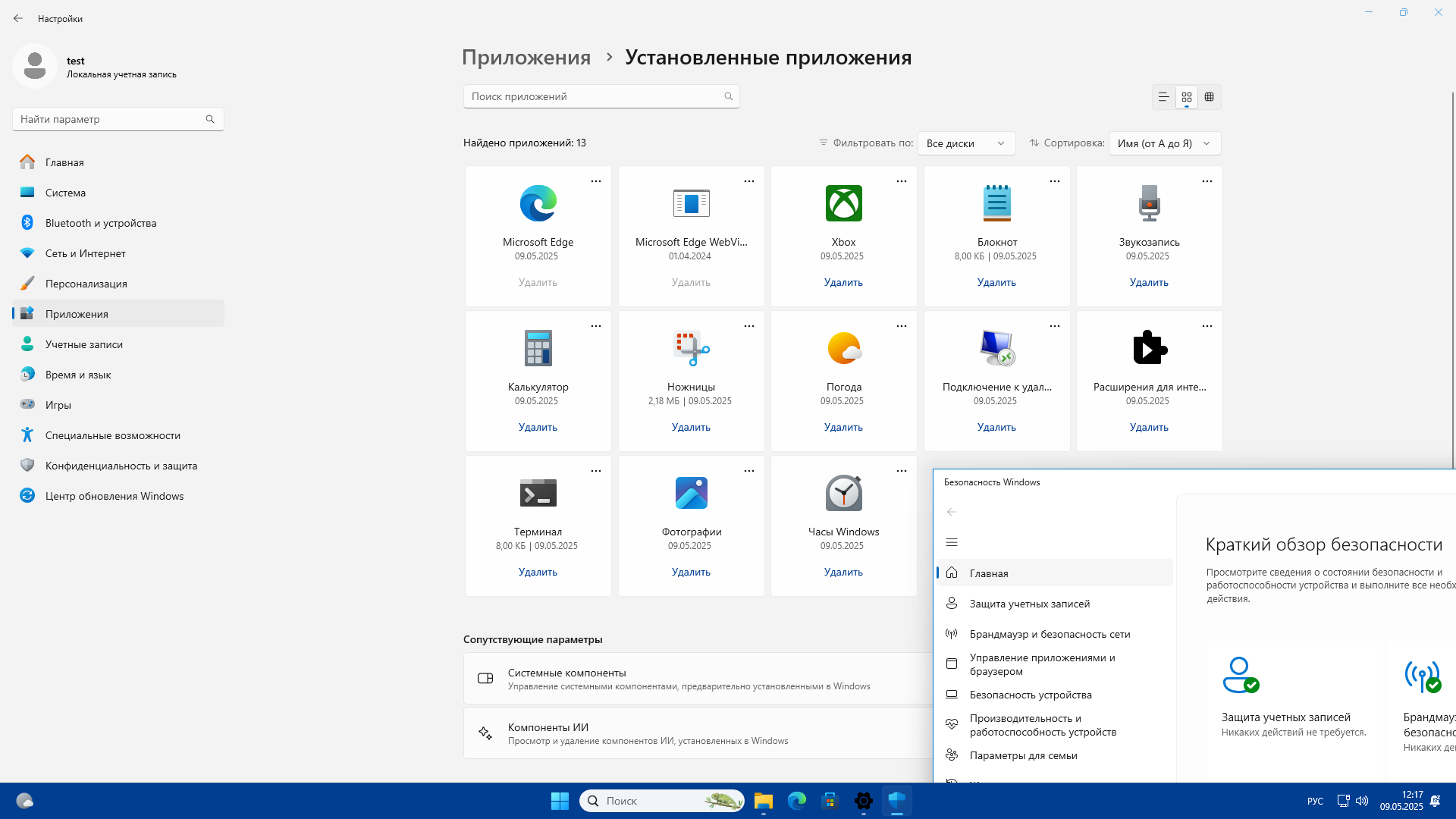Switch to list view layout icon
This screenshot has height=819, width=1456.
pos(1163,97)
